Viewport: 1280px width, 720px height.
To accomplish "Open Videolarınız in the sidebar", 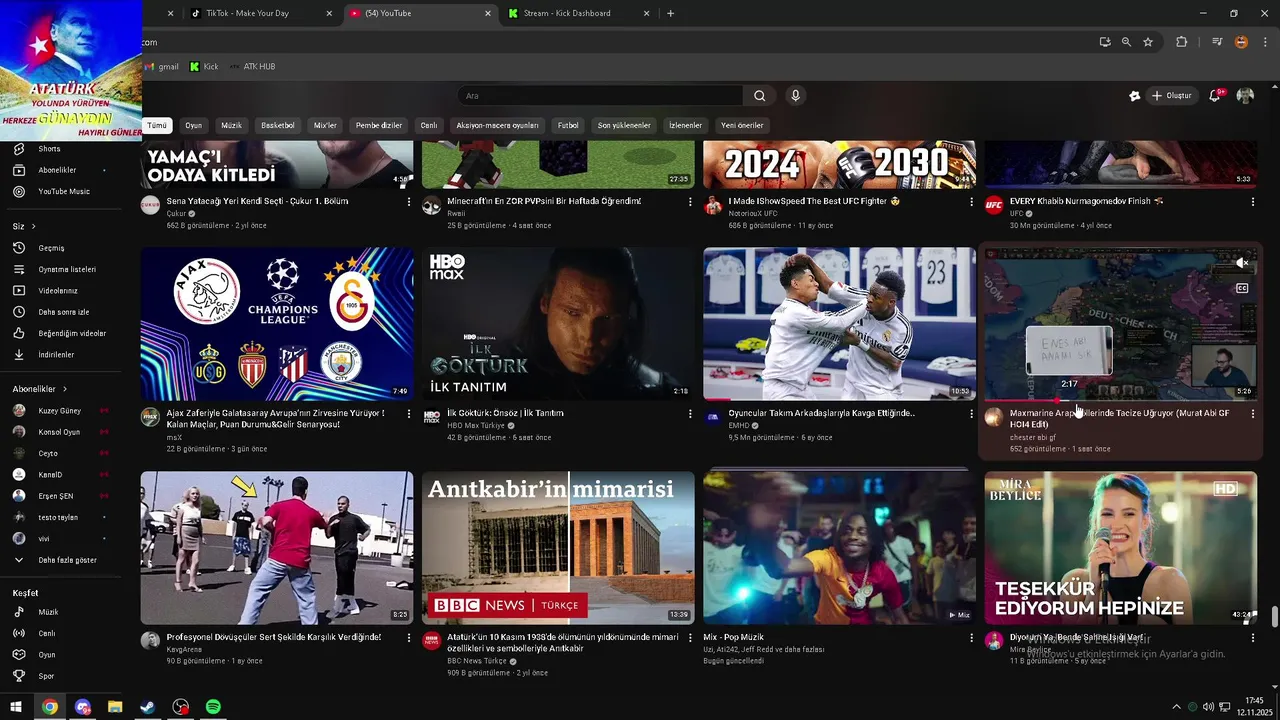I will [60, 290].
